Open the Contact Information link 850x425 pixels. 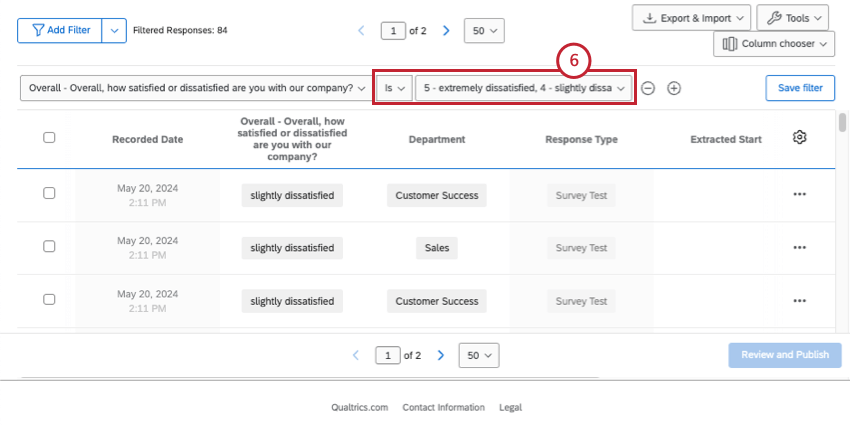443,408
